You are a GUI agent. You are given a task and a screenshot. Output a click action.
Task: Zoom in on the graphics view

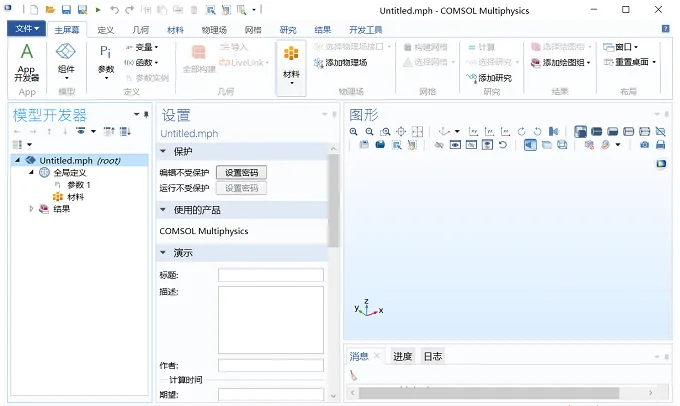(353, 131)
